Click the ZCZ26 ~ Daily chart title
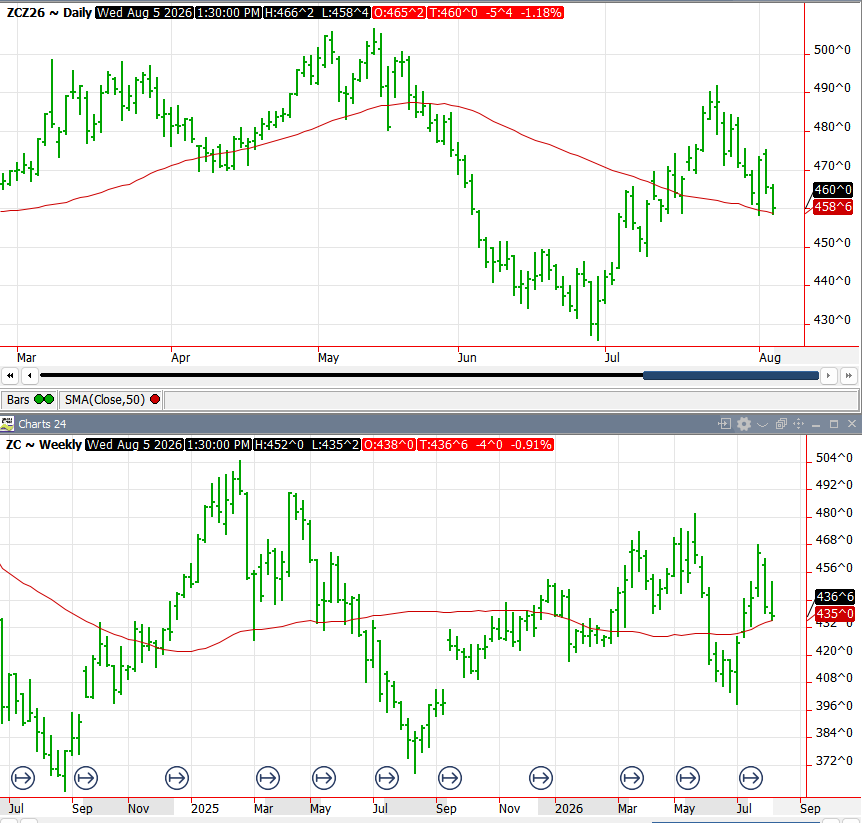862x823 pixels. tap(49, 13)
